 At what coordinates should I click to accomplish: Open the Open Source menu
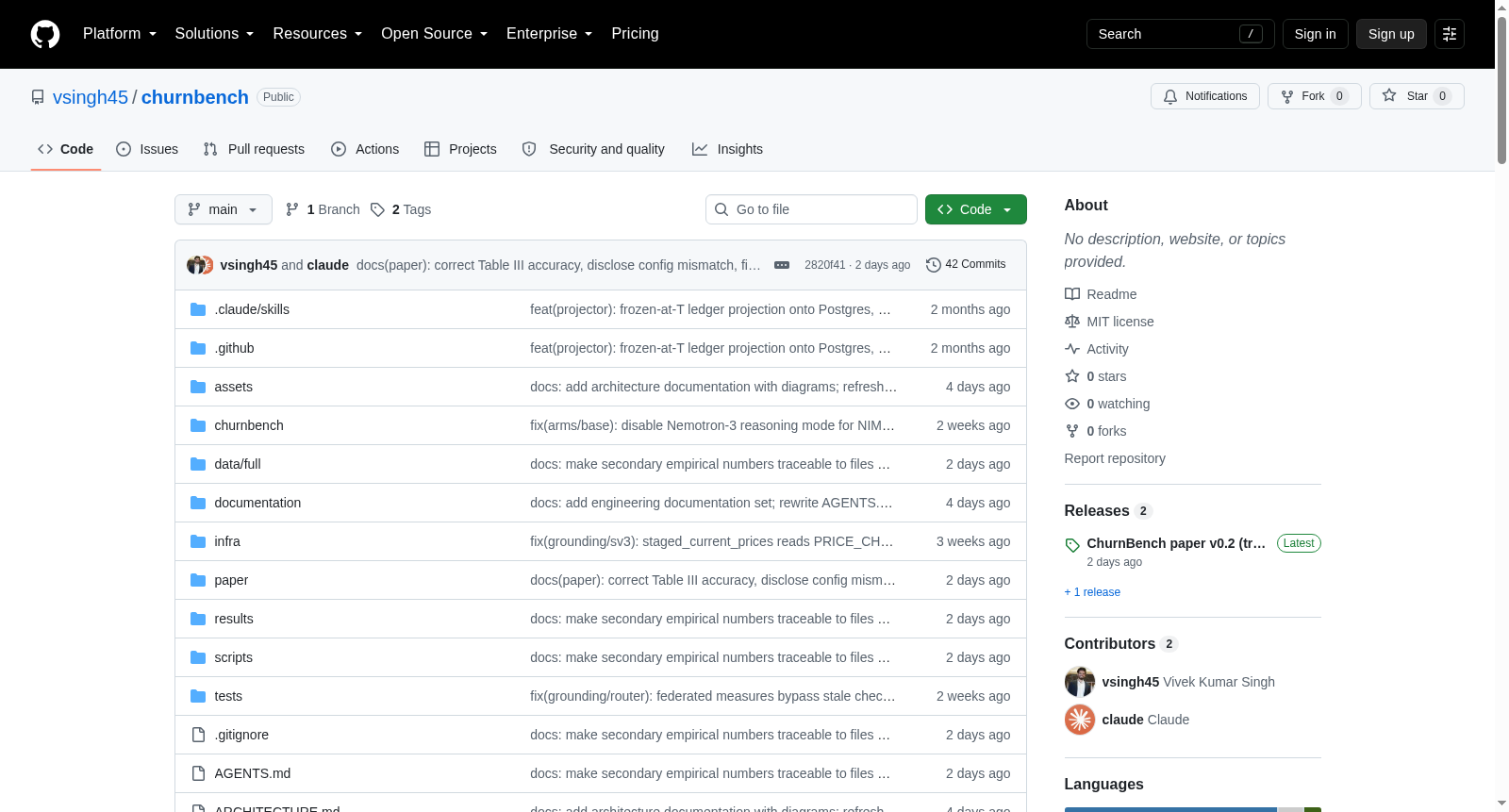(x=434, y=34)
